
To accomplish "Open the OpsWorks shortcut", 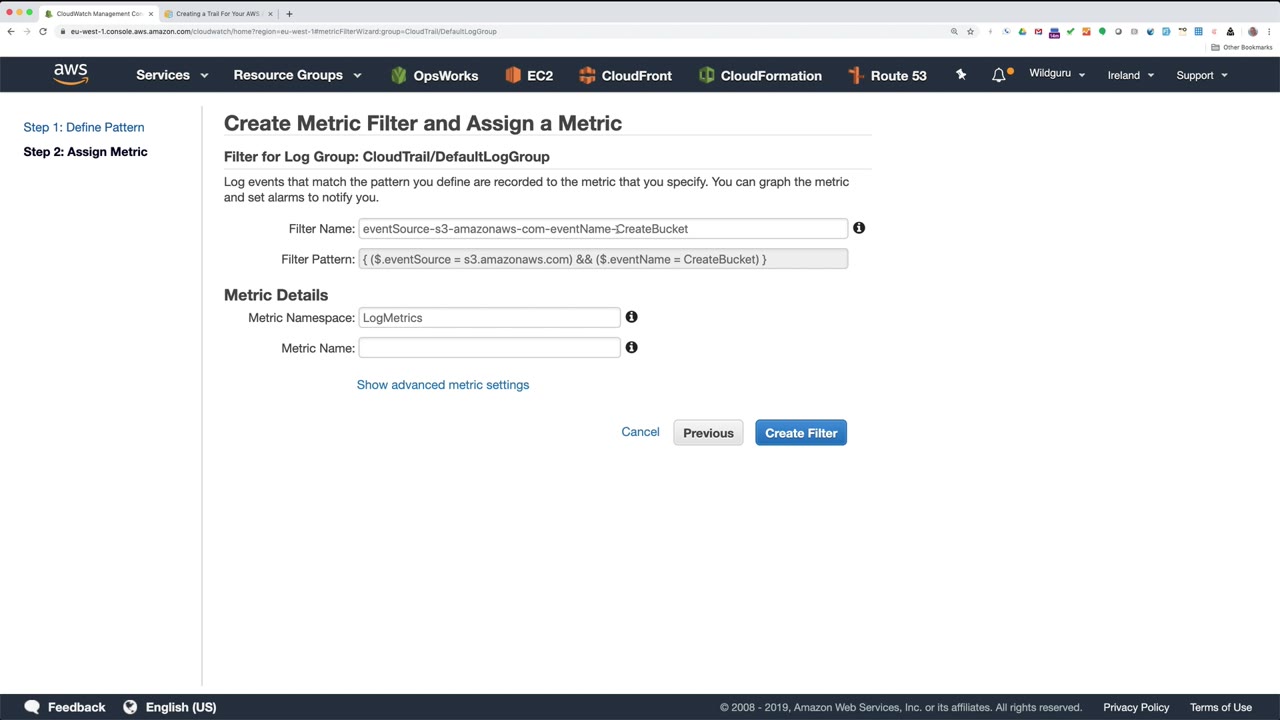I will tap(434, 75).
